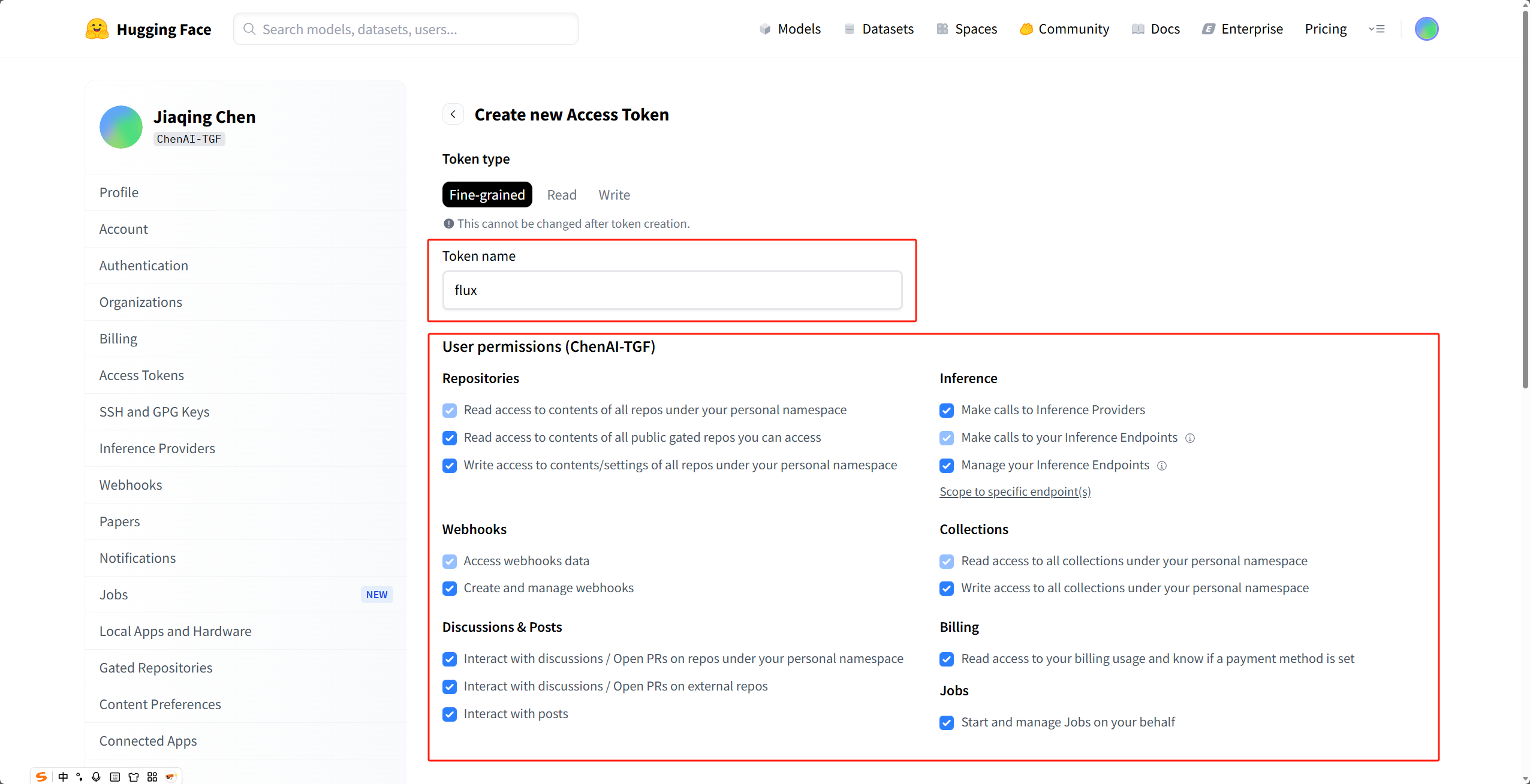
Task: Uncheck Create and manage webhooks
Action: (450, 589)
